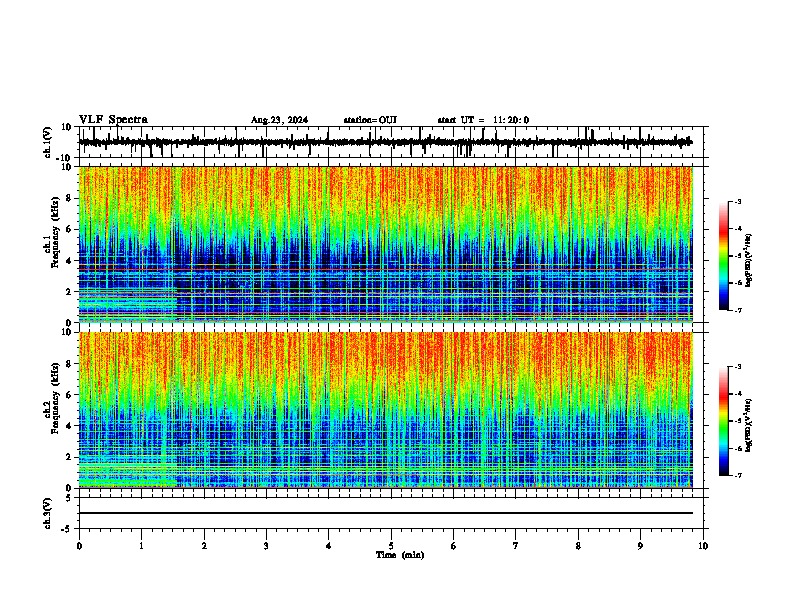The image size is (792, 612).
Task: Click the ch.1 spectrogram panel
Action: coord(386,244)
